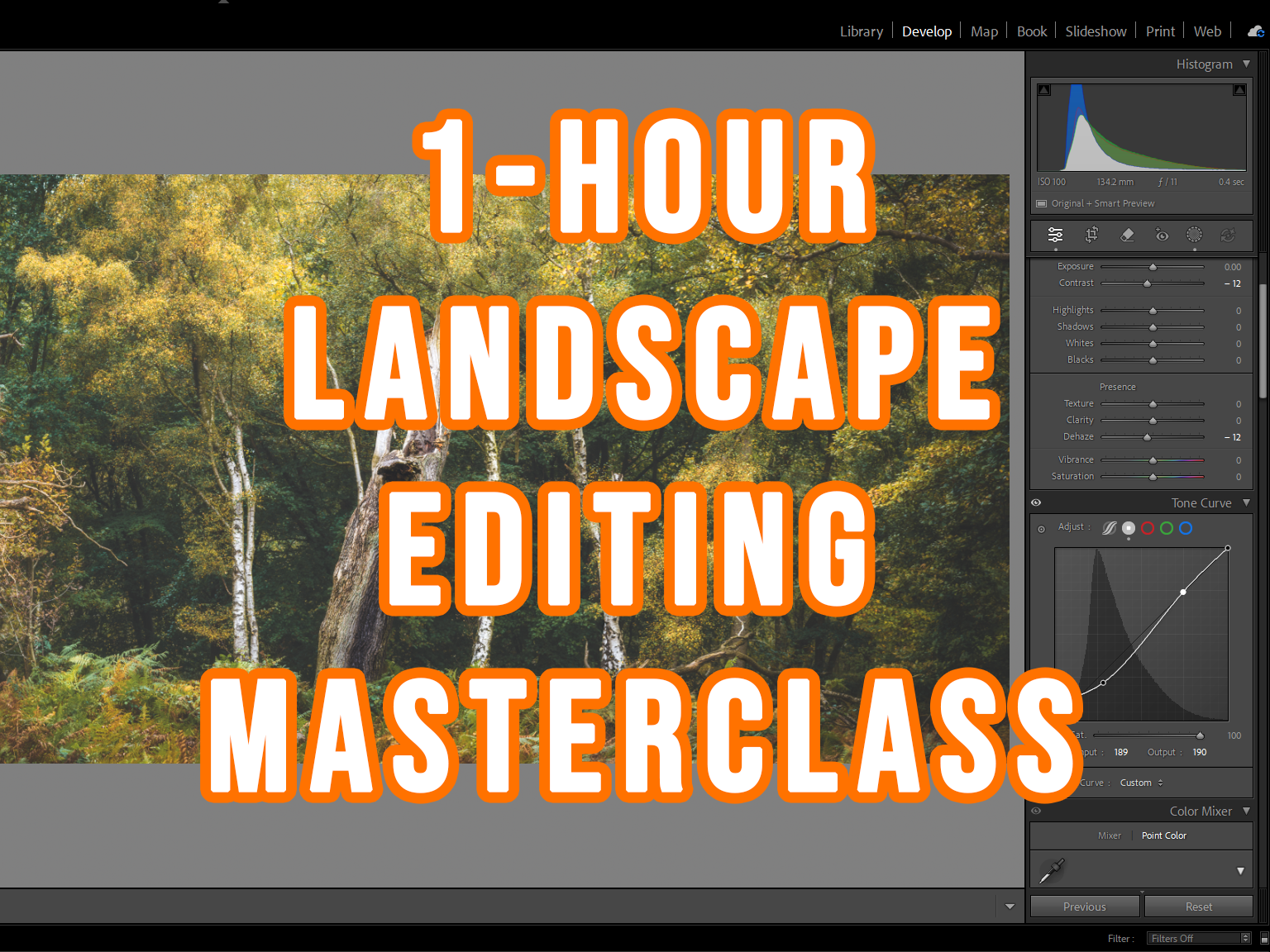
Task: Pick the Point Color eyedropper
Action: click(1052, 870)
